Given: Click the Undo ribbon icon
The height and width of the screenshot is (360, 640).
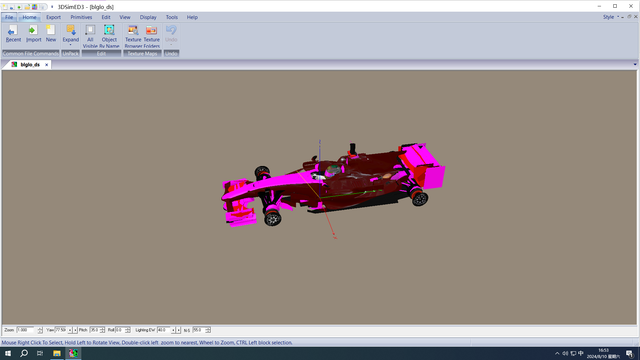Looking at the screenshot, I should 171,30.
